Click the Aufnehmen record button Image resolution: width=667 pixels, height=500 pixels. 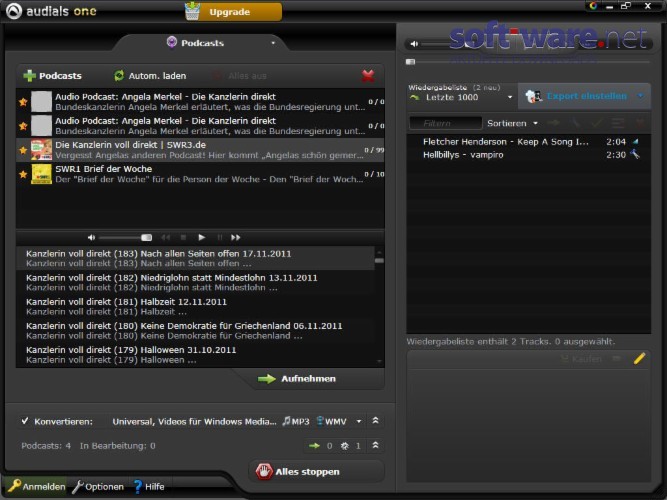click(297, 379)
